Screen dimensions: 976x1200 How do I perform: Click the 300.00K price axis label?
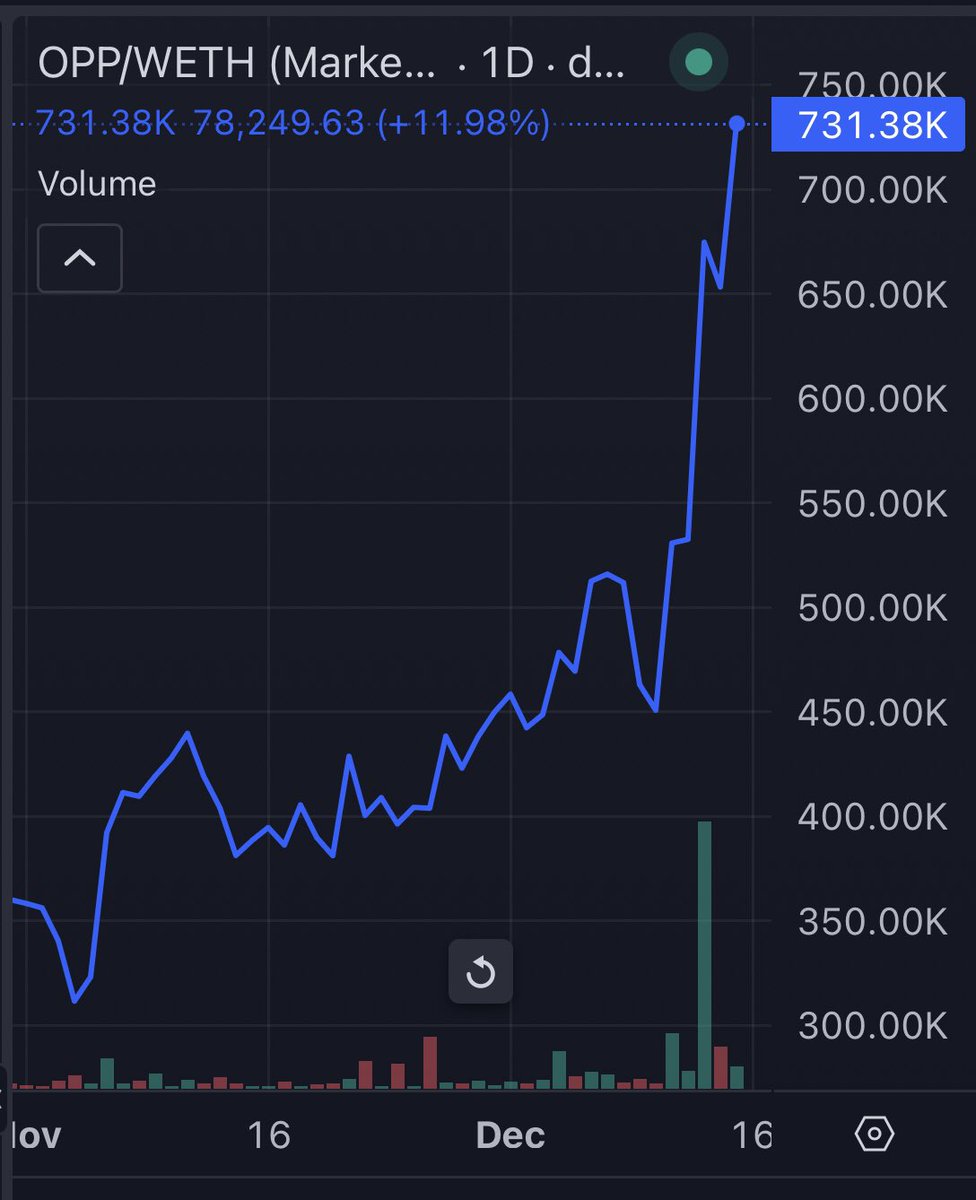tap(872, 1025)
